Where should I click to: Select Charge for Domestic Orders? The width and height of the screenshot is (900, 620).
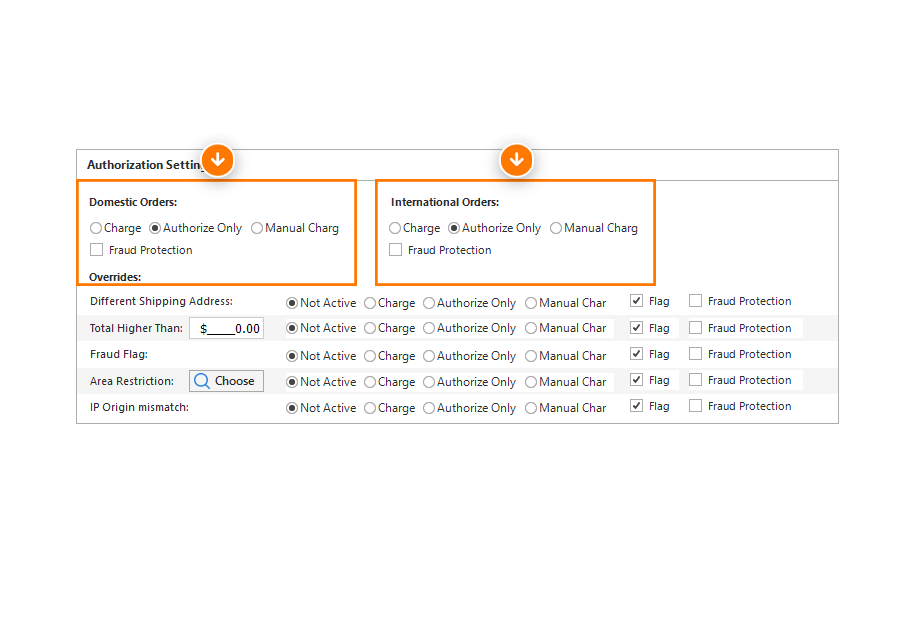coord(96,228)
